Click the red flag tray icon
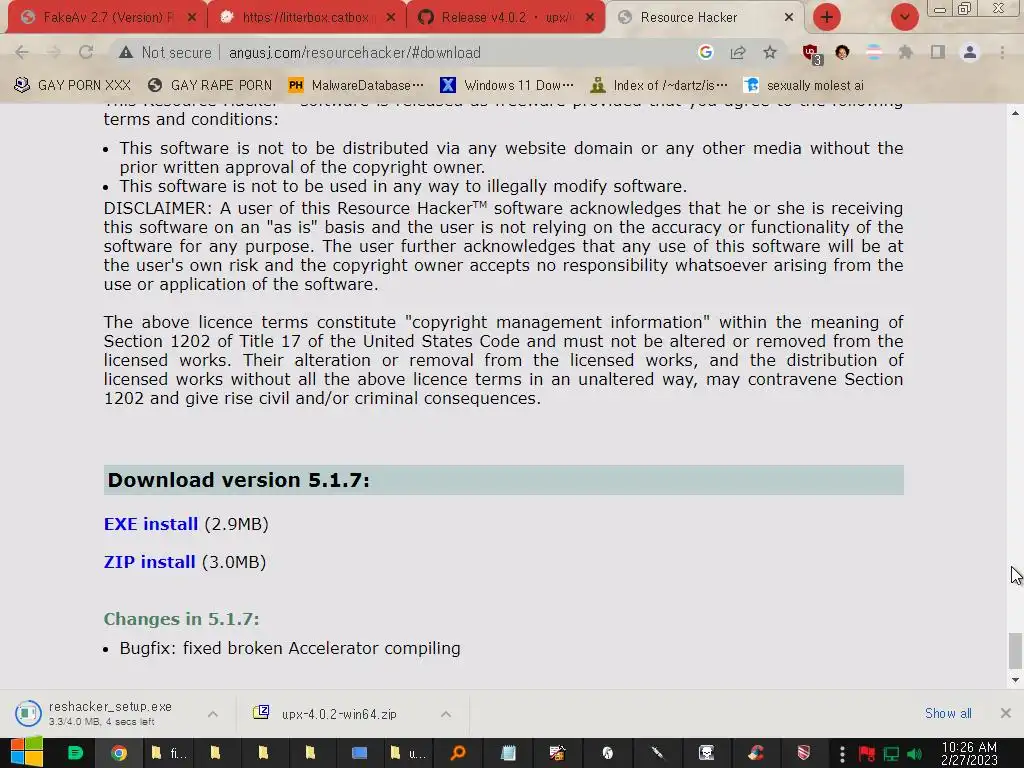Image resolution: width=1024 pixels, height=768 pixels. (867, 754)
